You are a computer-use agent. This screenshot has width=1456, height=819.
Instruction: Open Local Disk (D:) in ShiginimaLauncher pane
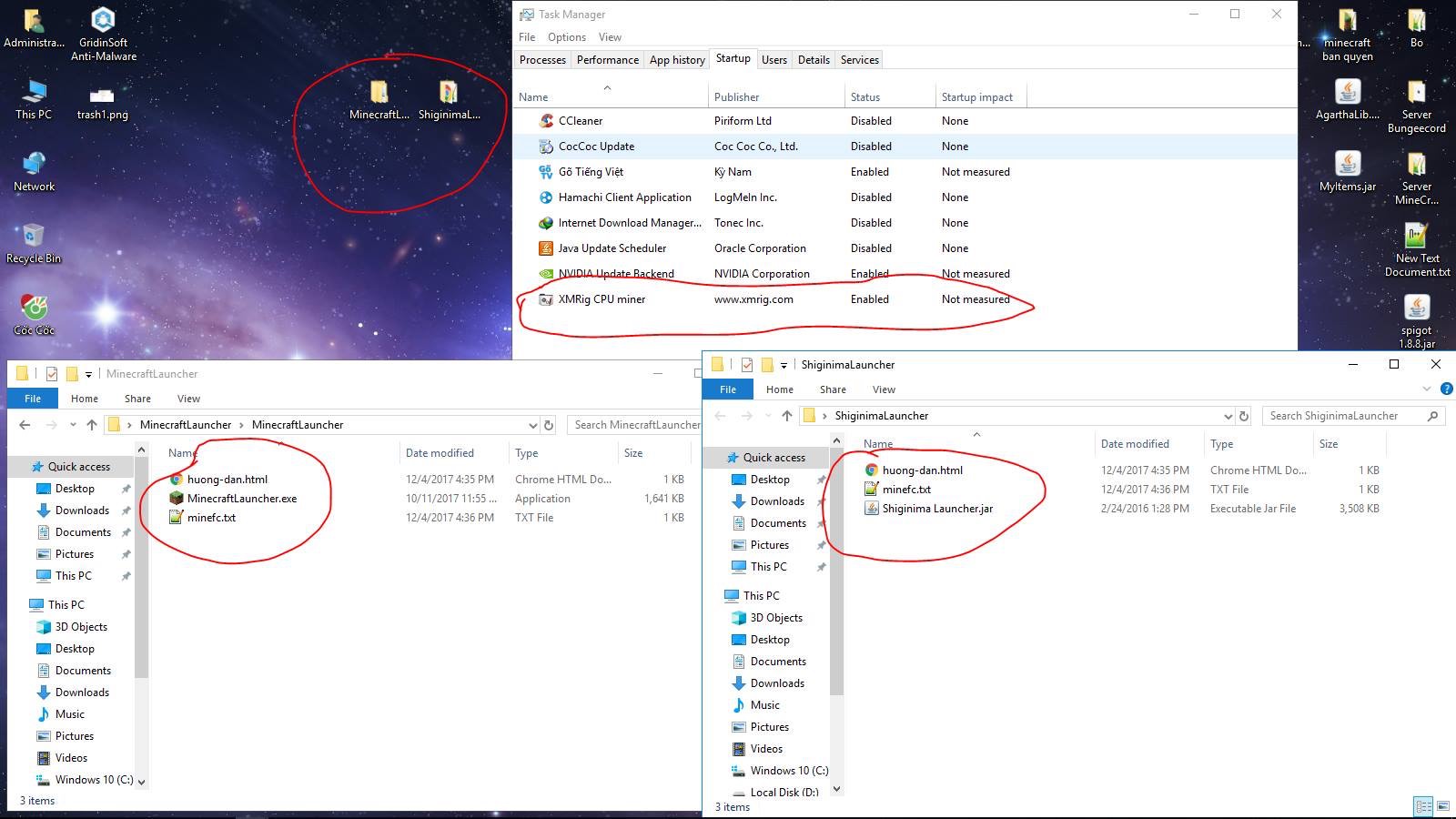[784, 793]
